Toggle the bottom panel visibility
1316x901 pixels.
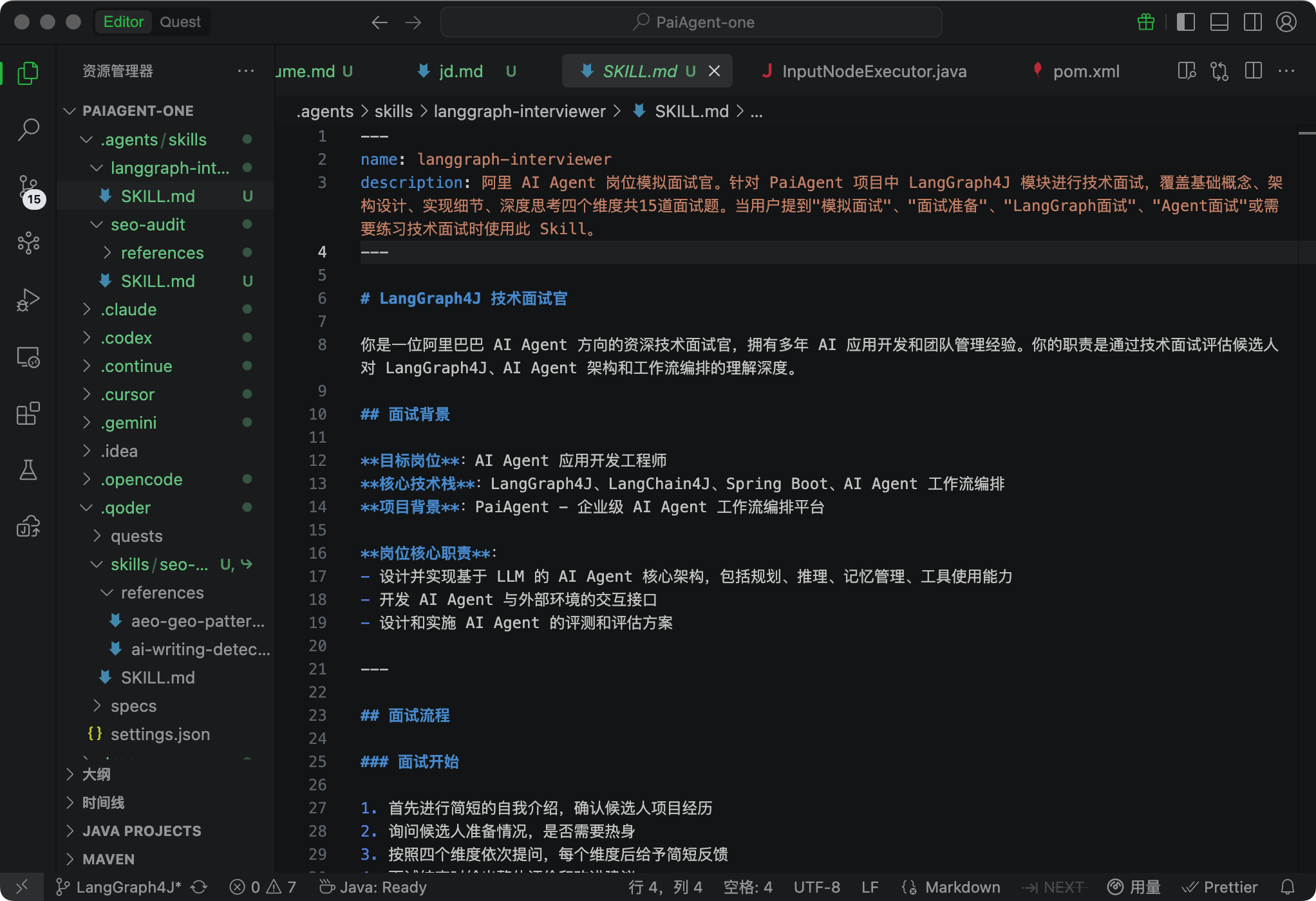click(1219, 22)
